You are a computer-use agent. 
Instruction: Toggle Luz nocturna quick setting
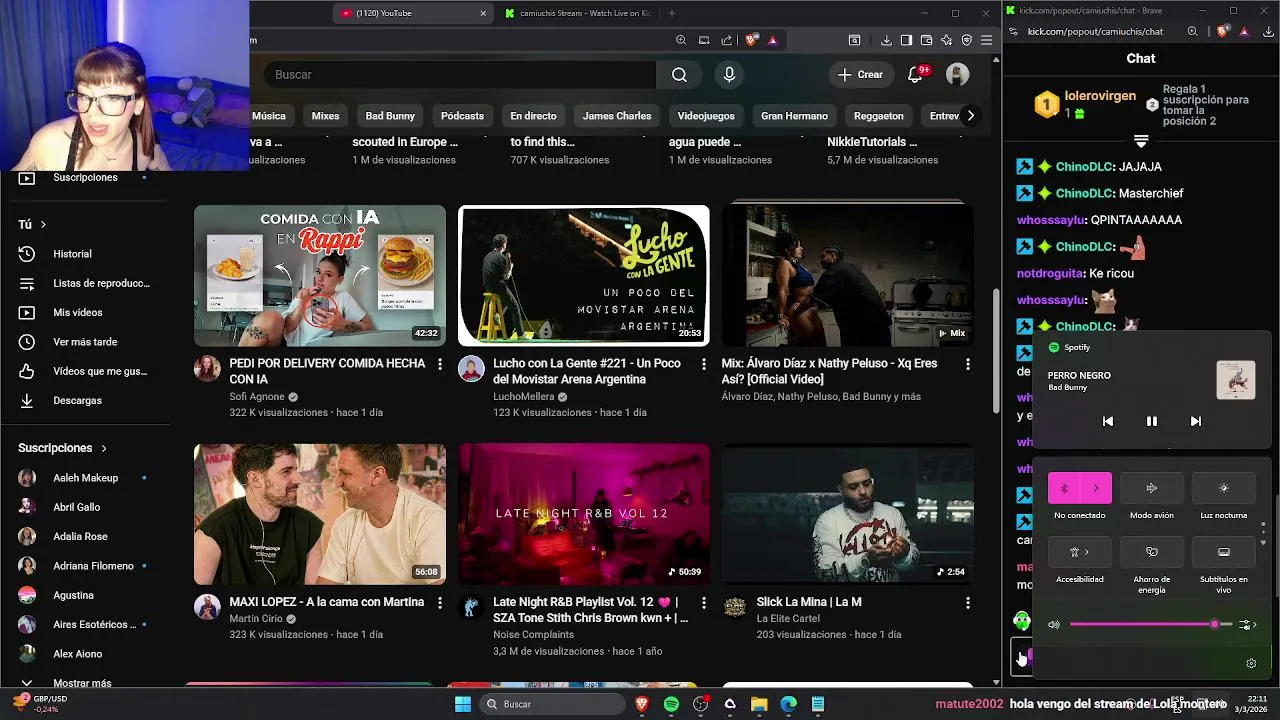(x=1224, y=488)
